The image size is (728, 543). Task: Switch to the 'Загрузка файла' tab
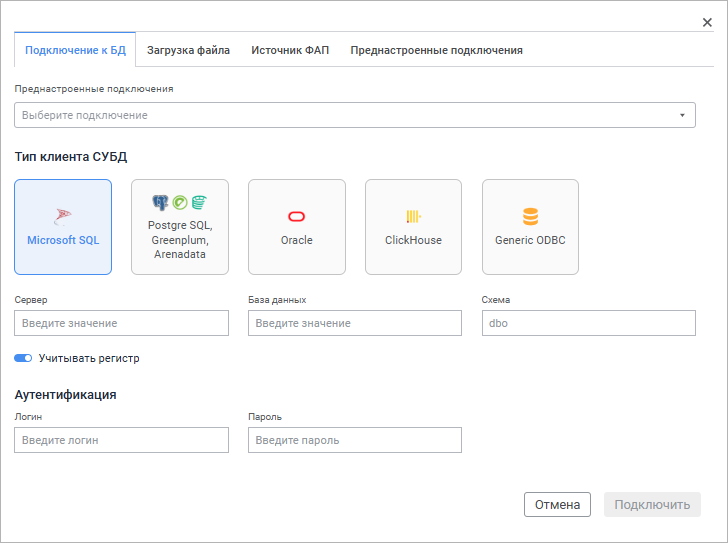[188, 50]
